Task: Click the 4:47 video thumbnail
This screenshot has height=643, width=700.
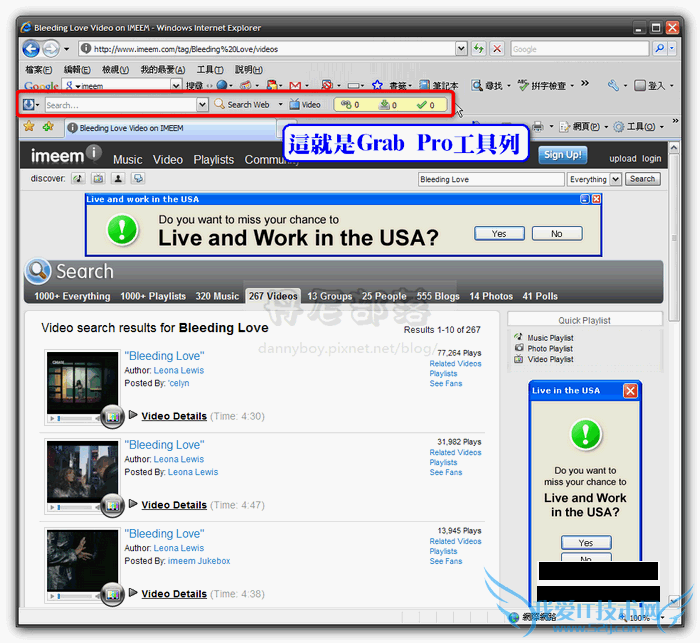Action: coord(83,471)
